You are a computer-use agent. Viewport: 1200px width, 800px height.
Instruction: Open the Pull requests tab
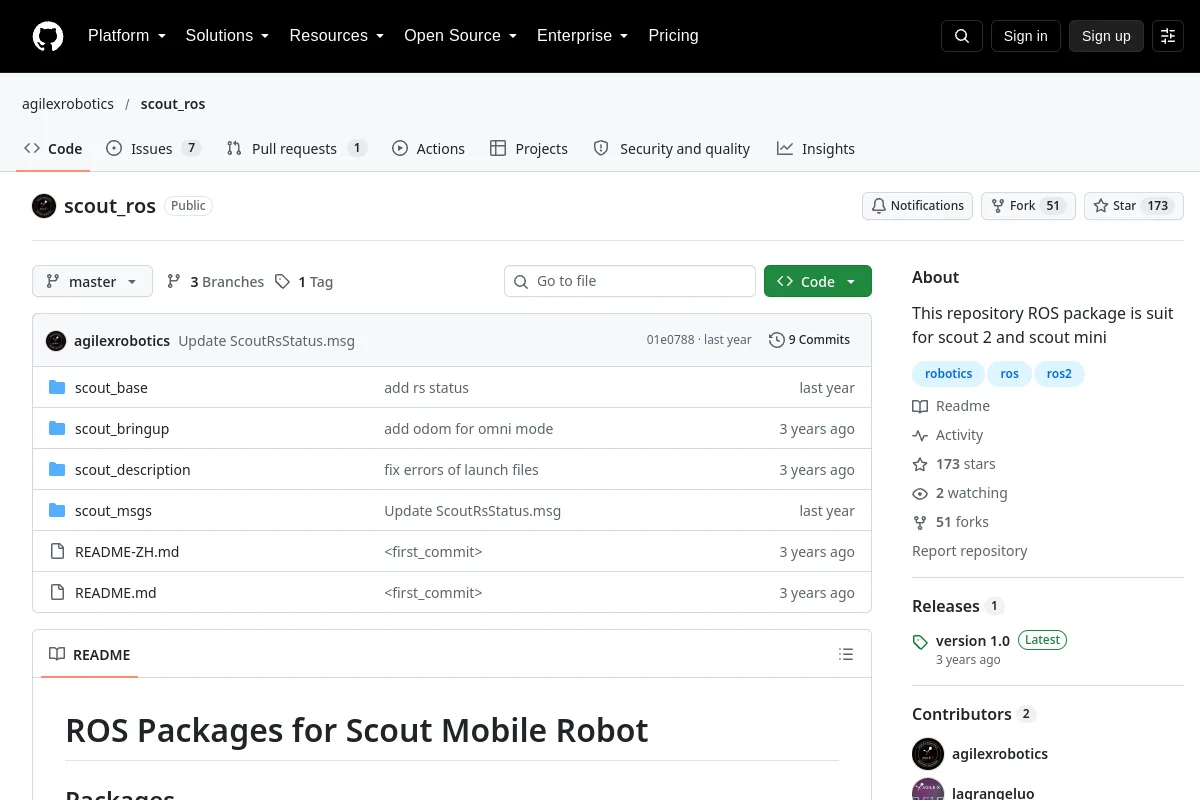point(297,149)
